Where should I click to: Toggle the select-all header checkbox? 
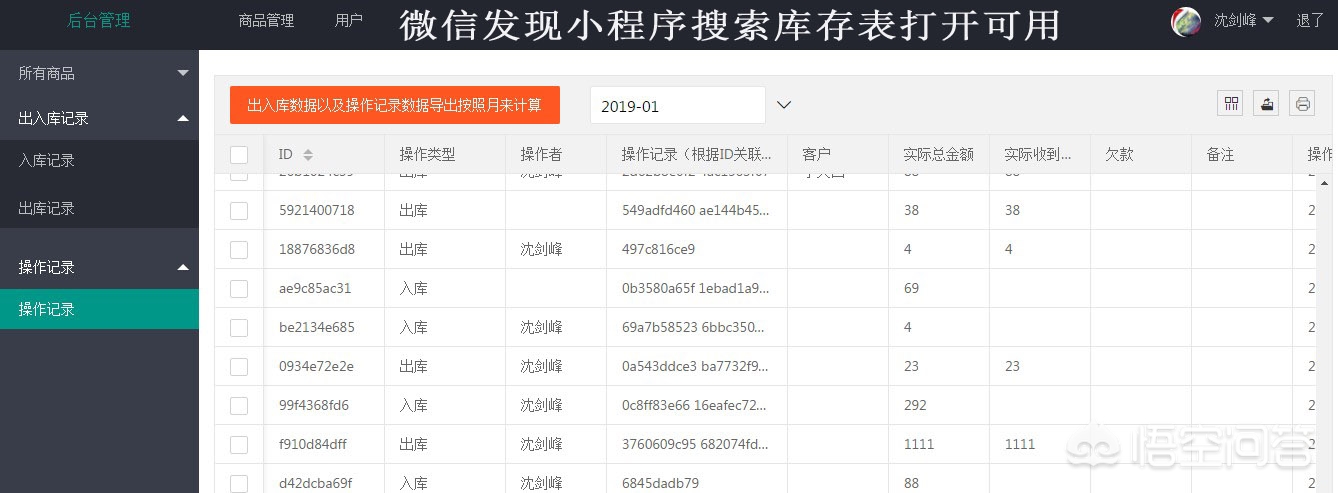pos(239,155)
